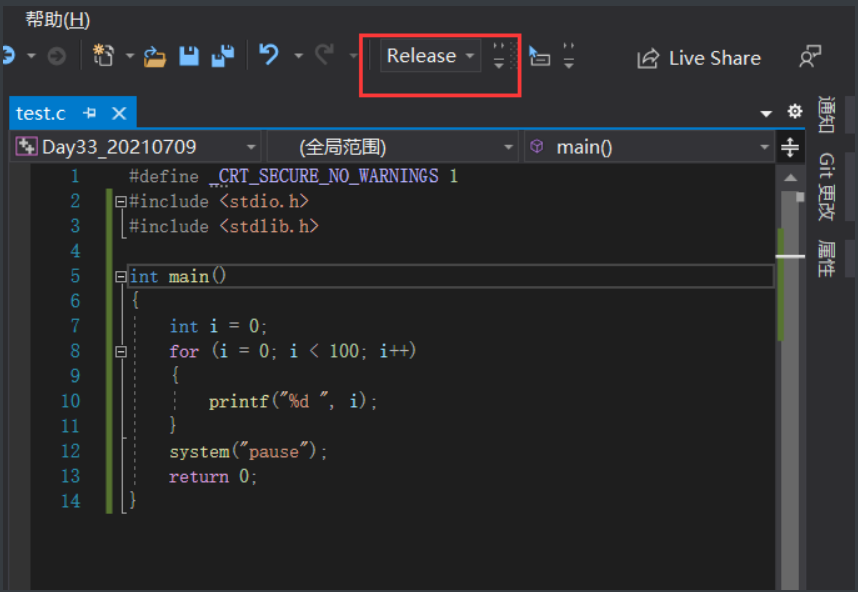Select the test.c editor tab

[x=41, y=113]
